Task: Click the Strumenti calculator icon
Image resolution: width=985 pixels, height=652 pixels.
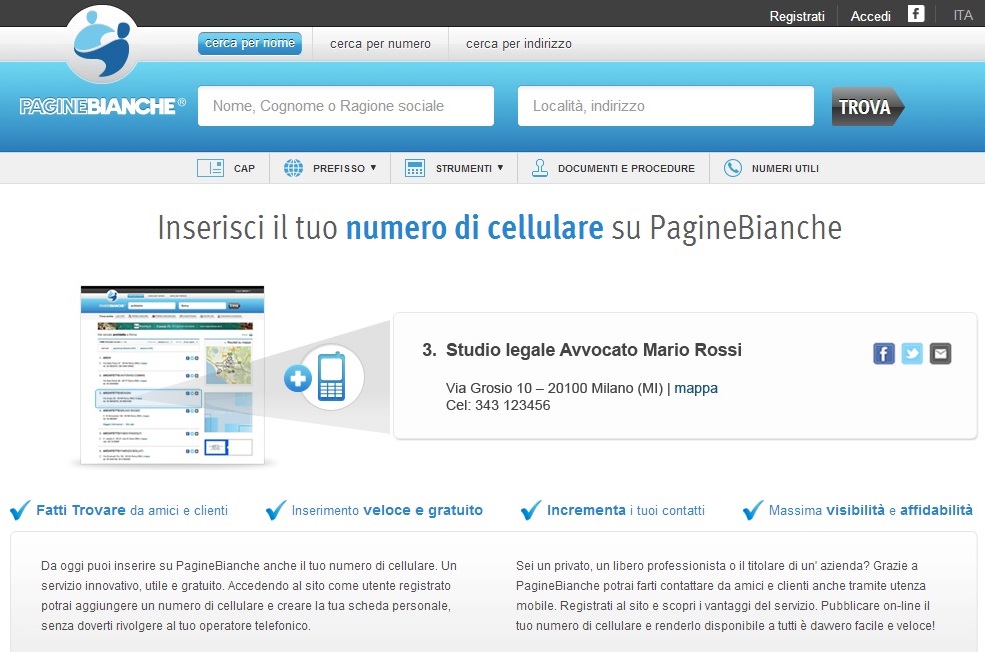Action: (x=415, y=168)
